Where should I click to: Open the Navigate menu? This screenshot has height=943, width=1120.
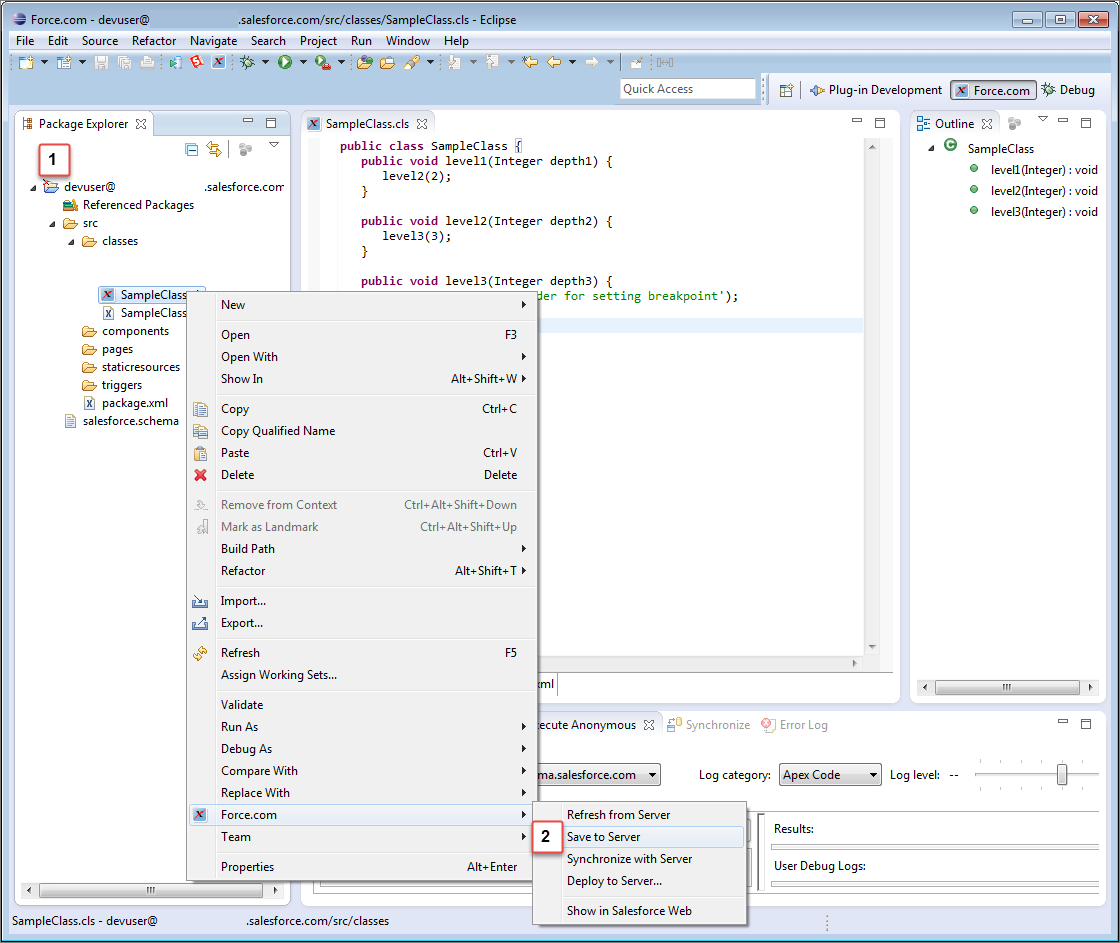(214, 41)
